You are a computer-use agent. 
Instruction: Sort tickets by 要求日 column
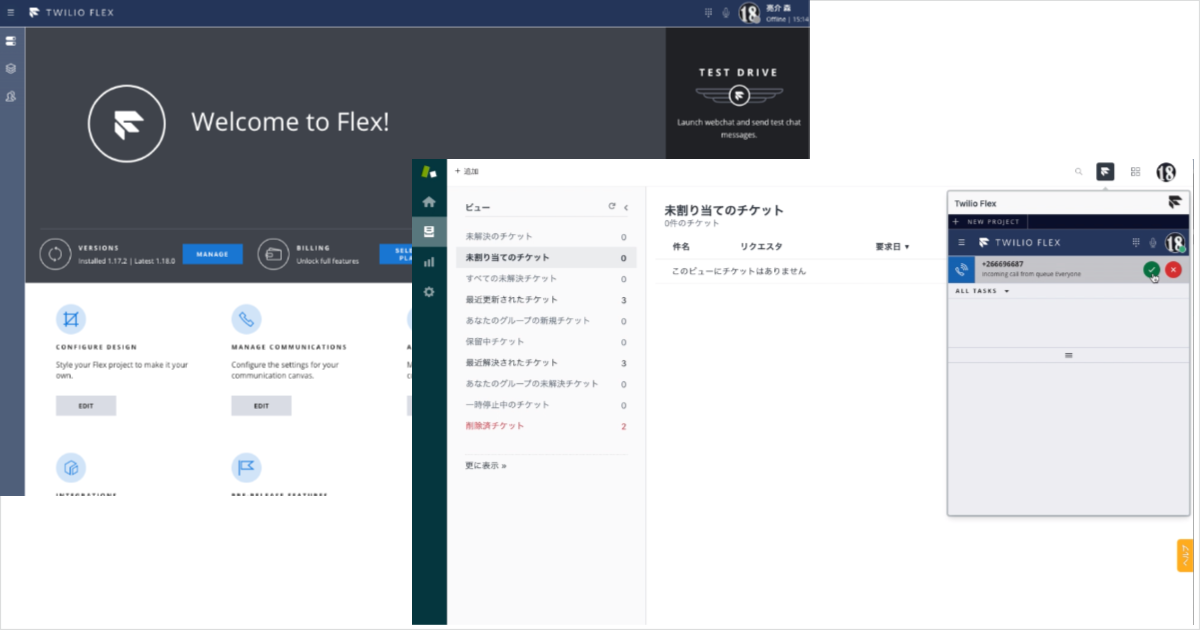[x=893, y=246]
